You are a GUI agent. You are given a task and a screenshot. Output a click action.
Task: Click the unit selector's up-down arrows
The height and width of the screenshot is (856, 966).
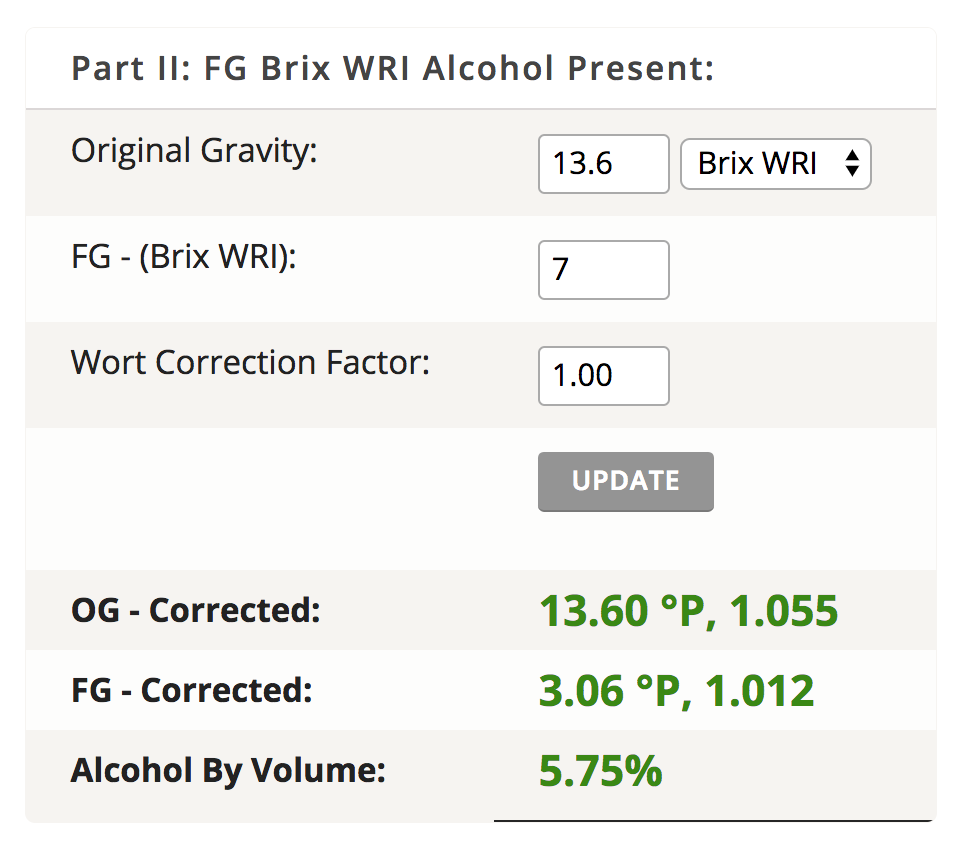pyautogui.click(x=852, y=164)
